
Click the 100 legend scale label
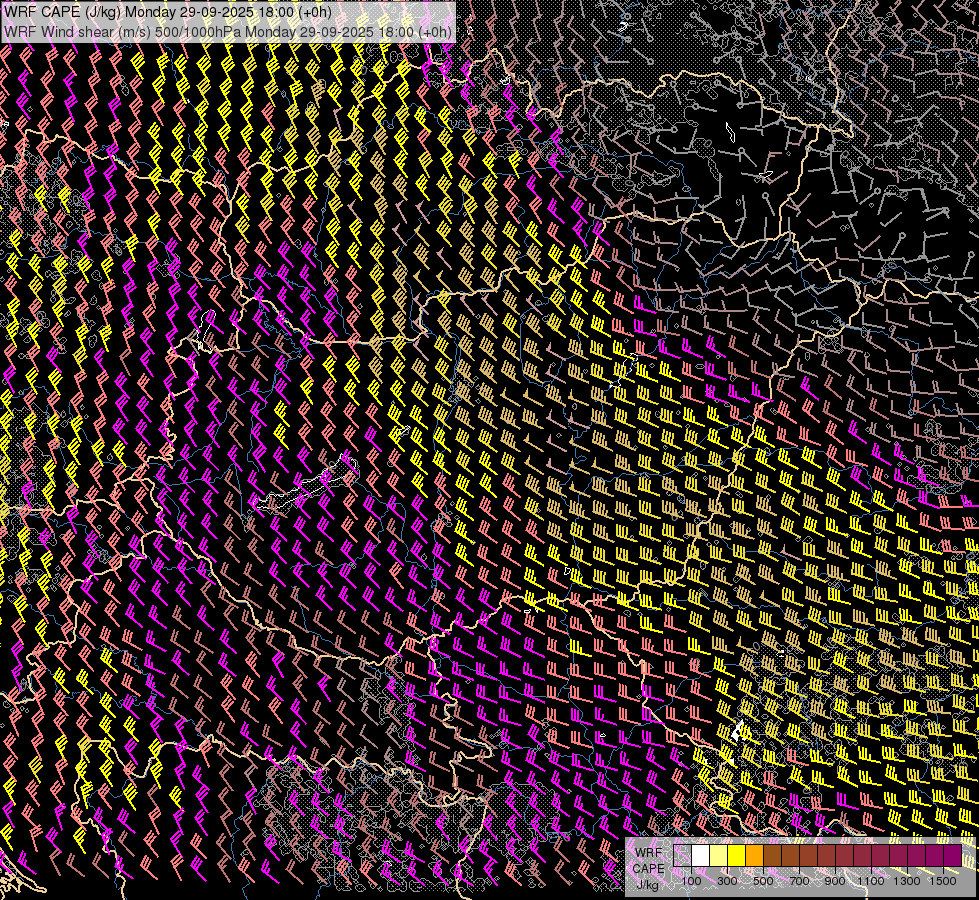tap(691, 881)
